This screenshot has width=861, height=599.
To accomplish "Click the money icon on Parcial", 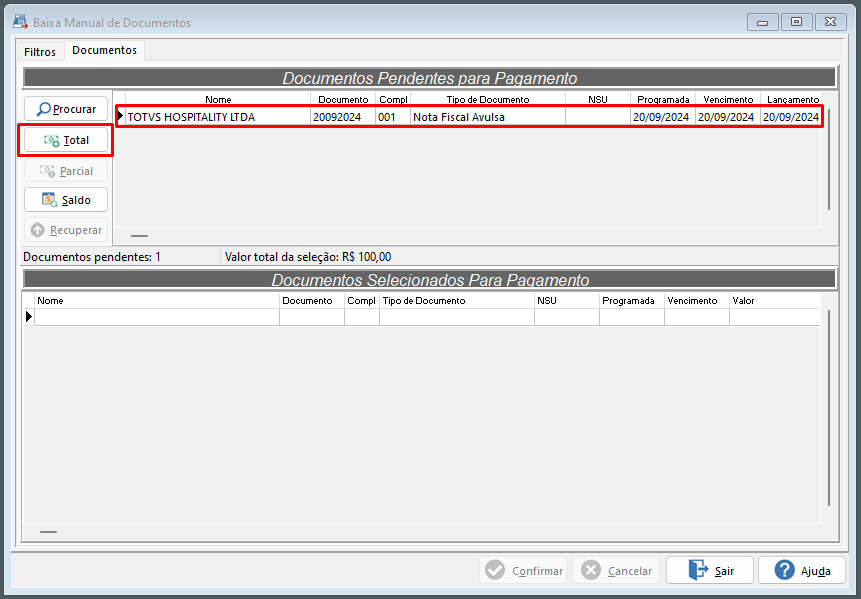I will click(x=48, y=172).
